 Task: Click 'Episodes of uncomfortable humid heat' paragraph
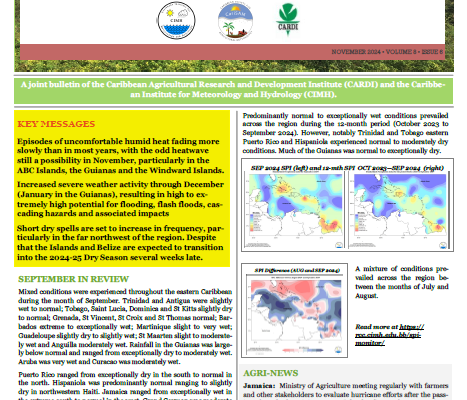tap(121, 156)
